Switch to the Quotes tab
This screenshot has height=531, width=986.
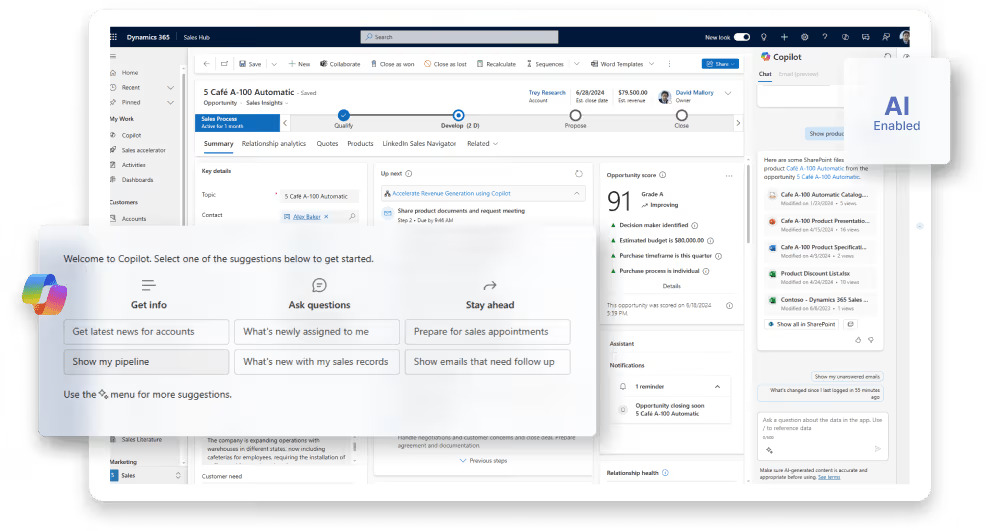pos(327,144)
